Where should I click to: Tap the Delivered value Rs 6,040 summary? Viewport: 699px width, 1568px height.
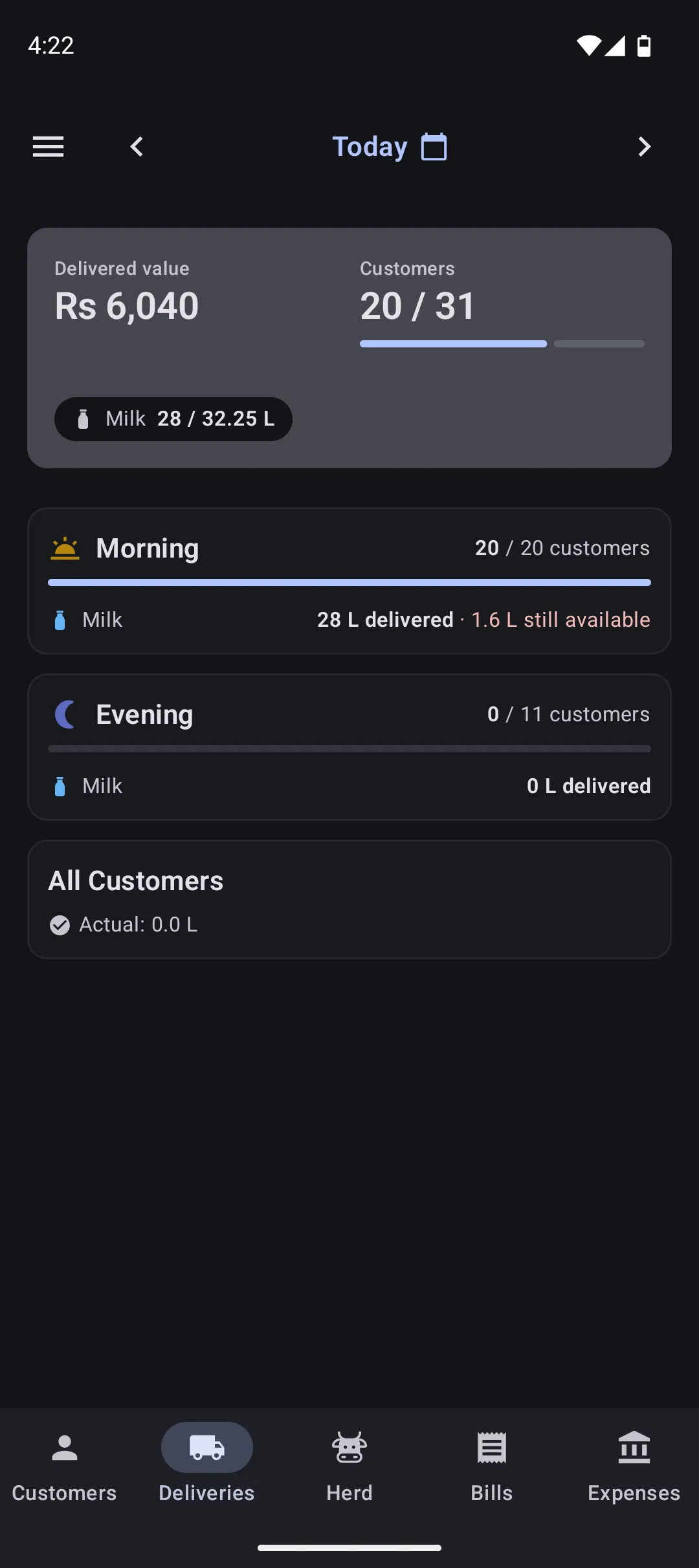coord(127,292)
